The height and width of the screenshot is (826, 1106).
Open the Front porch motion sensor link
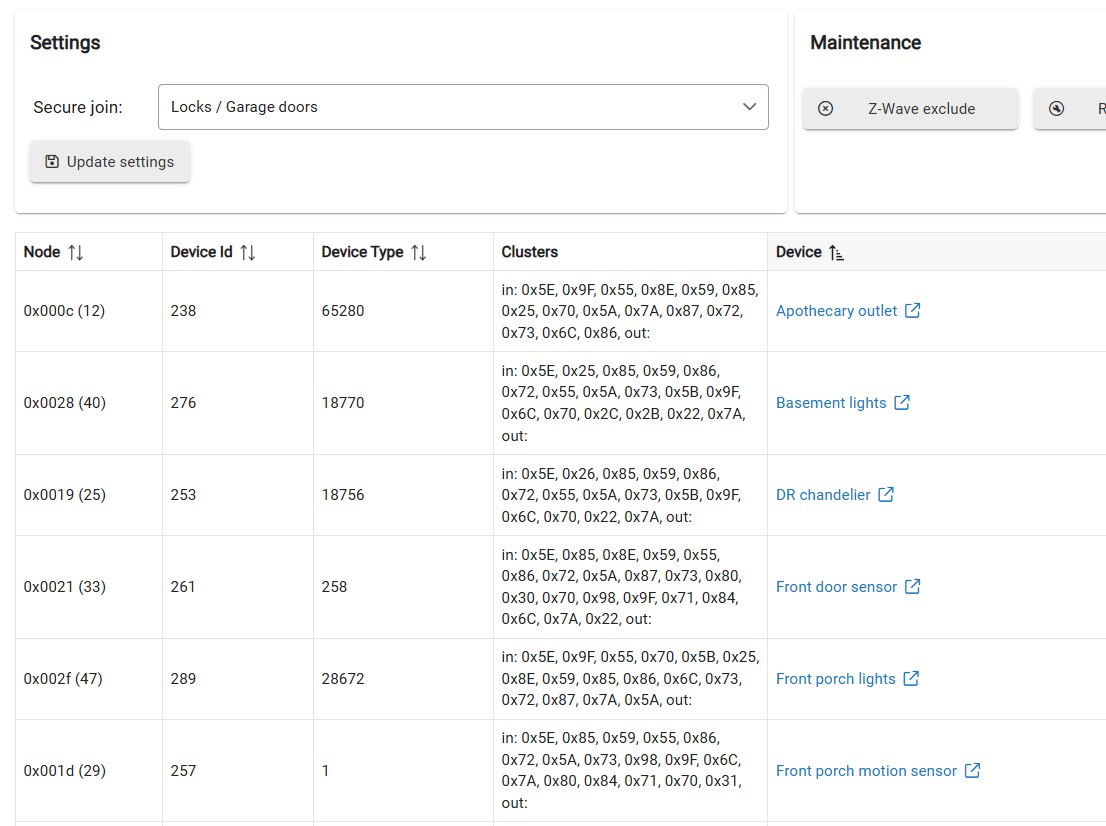tap(866, 771)
